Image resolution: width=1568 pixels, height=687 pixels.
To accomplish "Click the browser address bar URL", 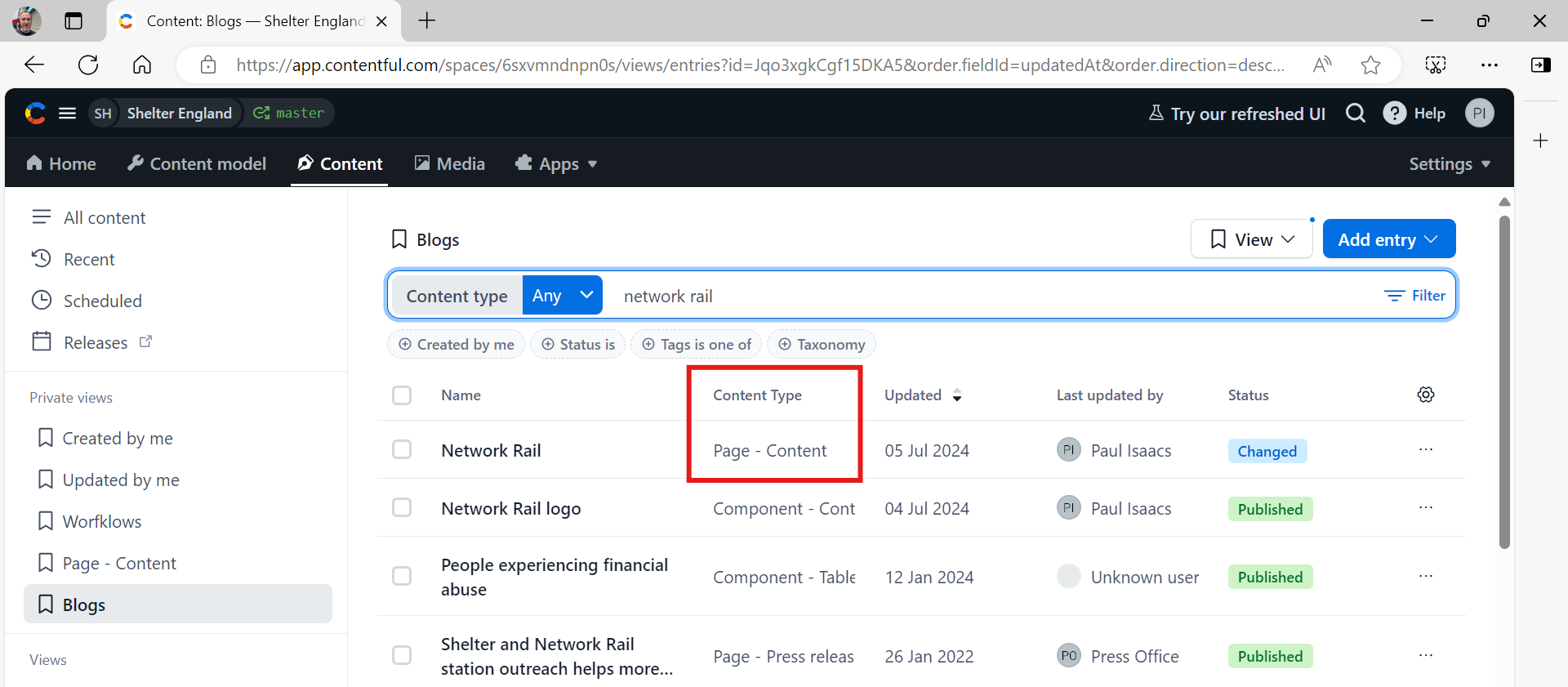I will pyautogui.click(x=760, y=65).
